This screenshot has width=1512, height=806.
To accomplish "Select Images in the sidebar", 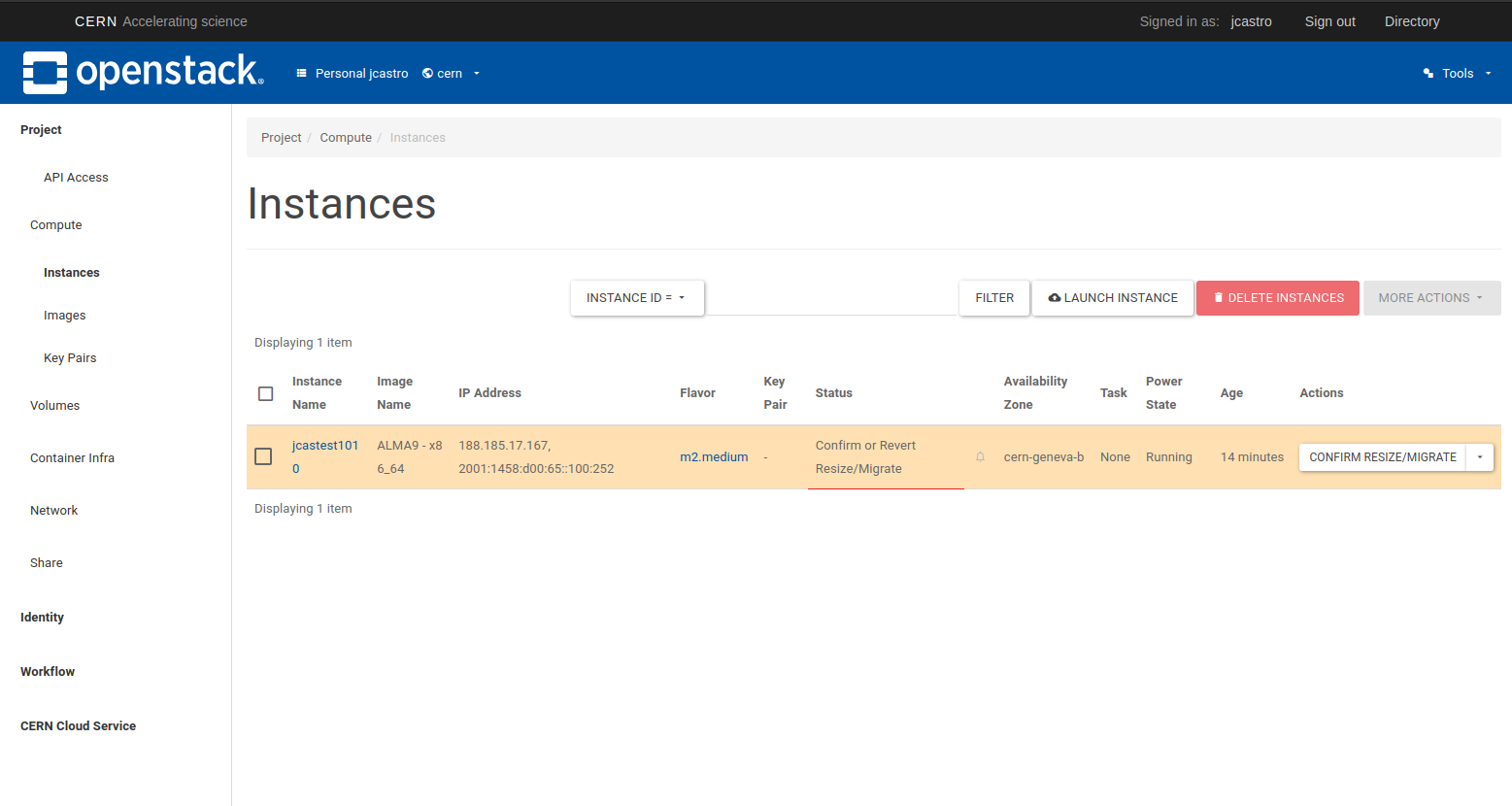I will point(65,316).
